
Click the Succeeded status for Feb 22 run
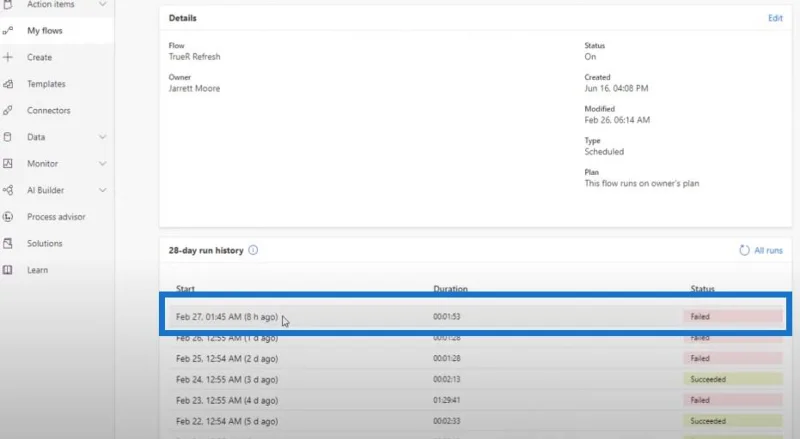tap(733, 421)
